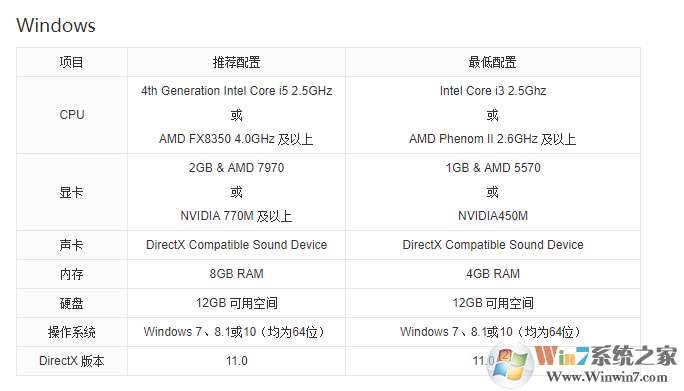
Task: Click the Windows logo watermark icon
Action: (x=511, y=365)
